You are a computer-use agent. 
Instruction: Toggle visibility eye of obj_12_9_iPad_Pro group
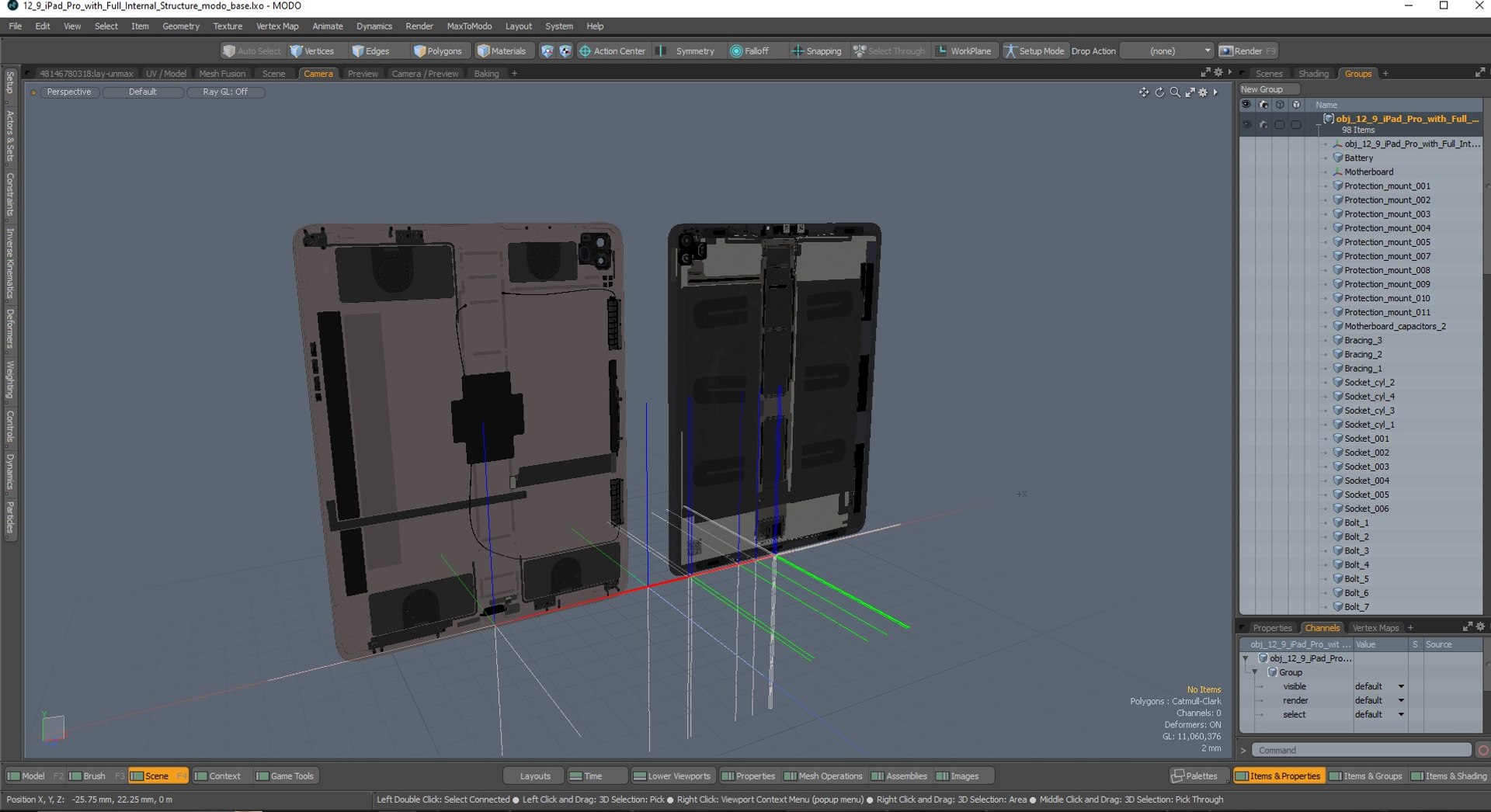coord(1246,124)
